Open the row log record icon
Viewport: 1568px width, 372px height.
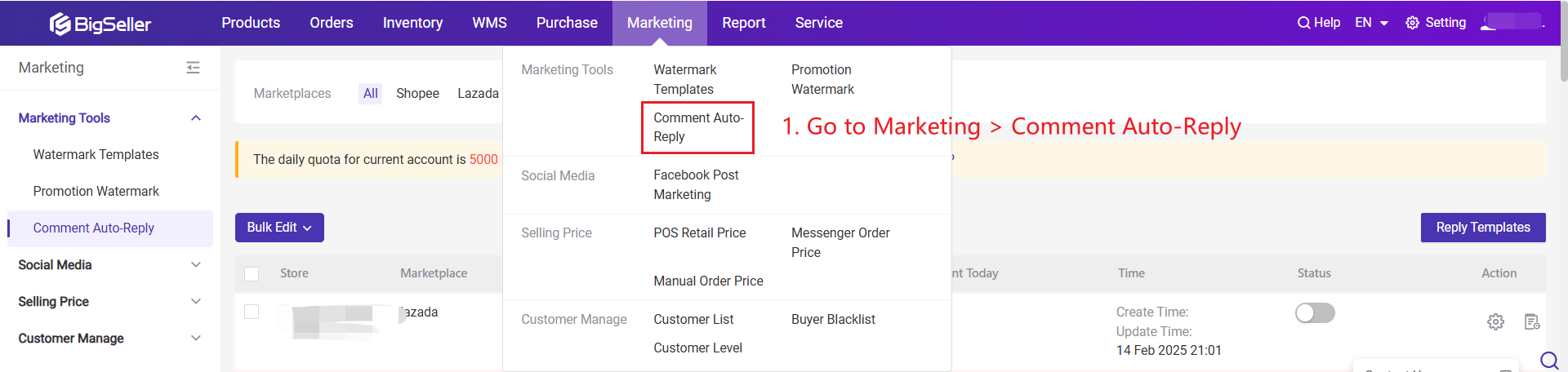(1532, 321)
